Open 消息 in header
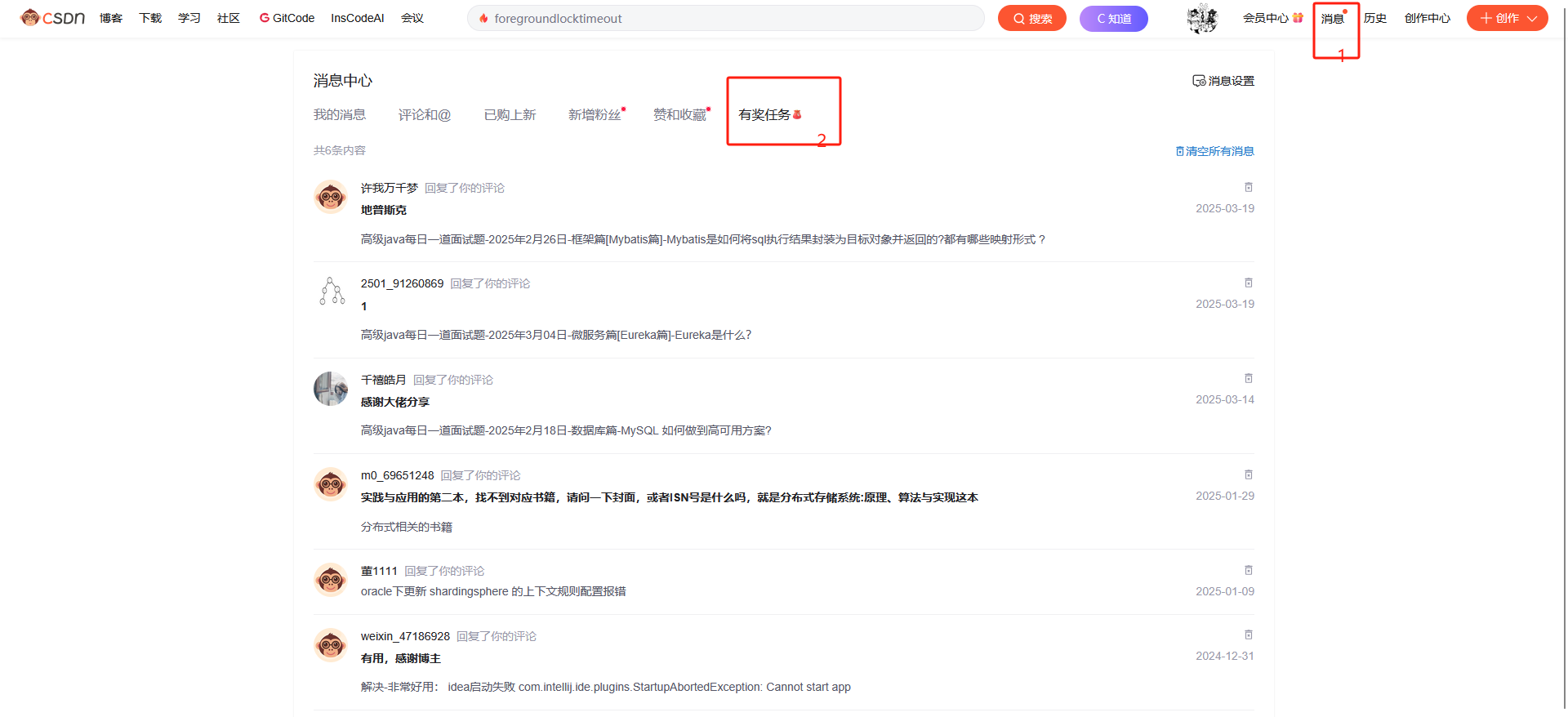The width and height of the screenshot is (1568, 717). pos(1333,18)
